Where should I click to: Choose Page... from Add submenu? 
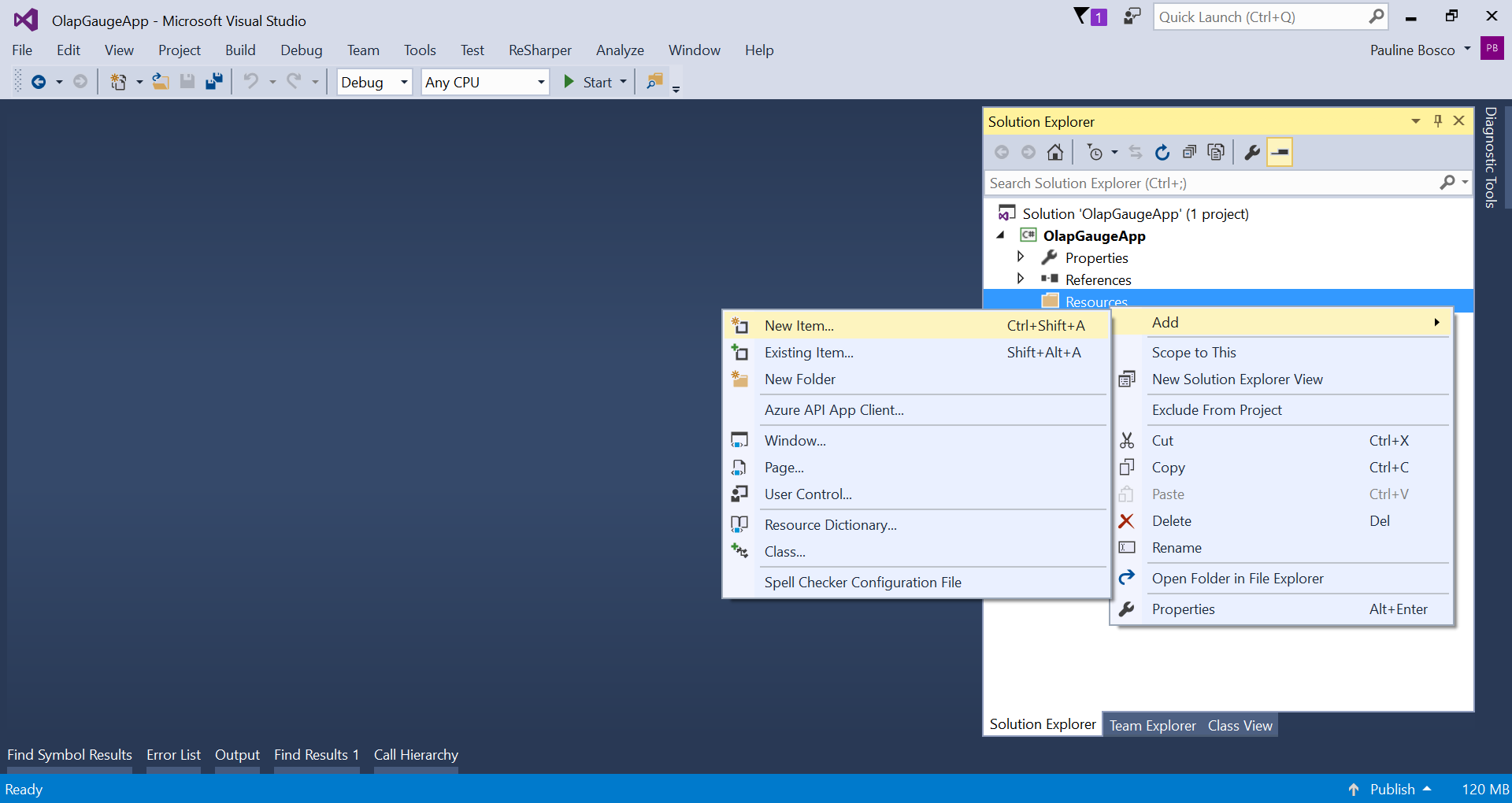tap(916, 467)
